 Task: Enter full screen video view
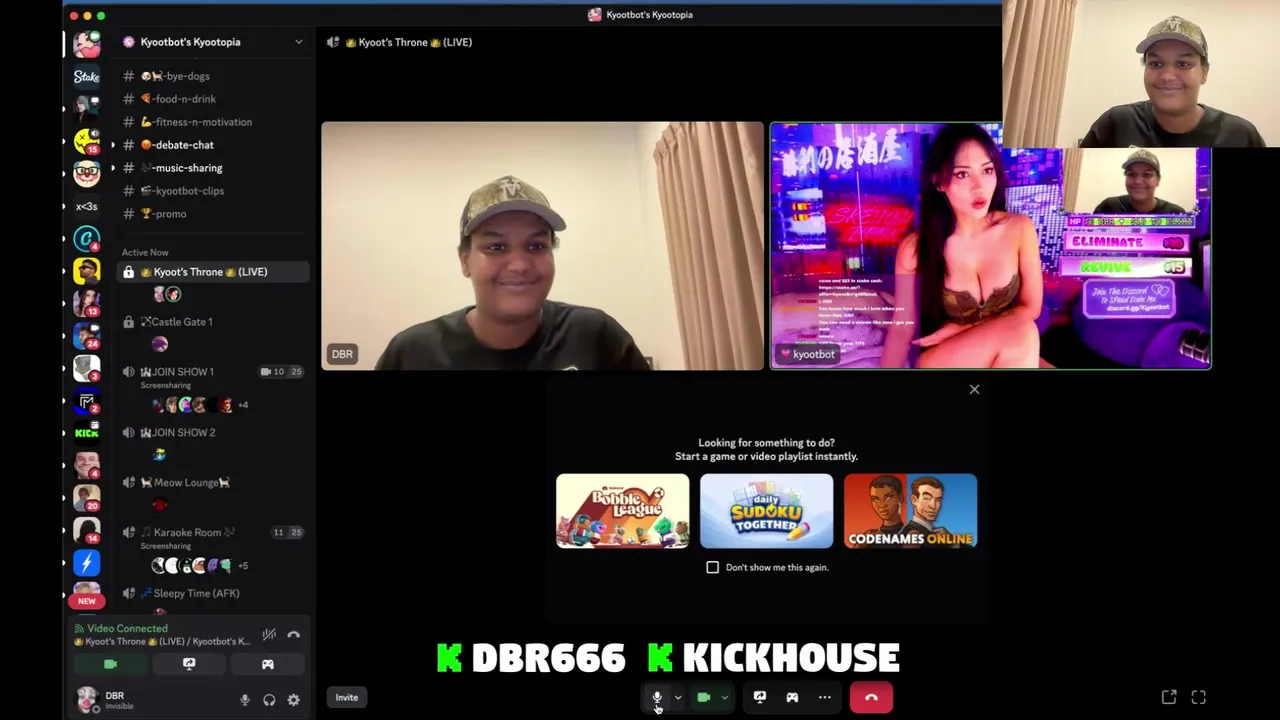tap(1199, 697)
